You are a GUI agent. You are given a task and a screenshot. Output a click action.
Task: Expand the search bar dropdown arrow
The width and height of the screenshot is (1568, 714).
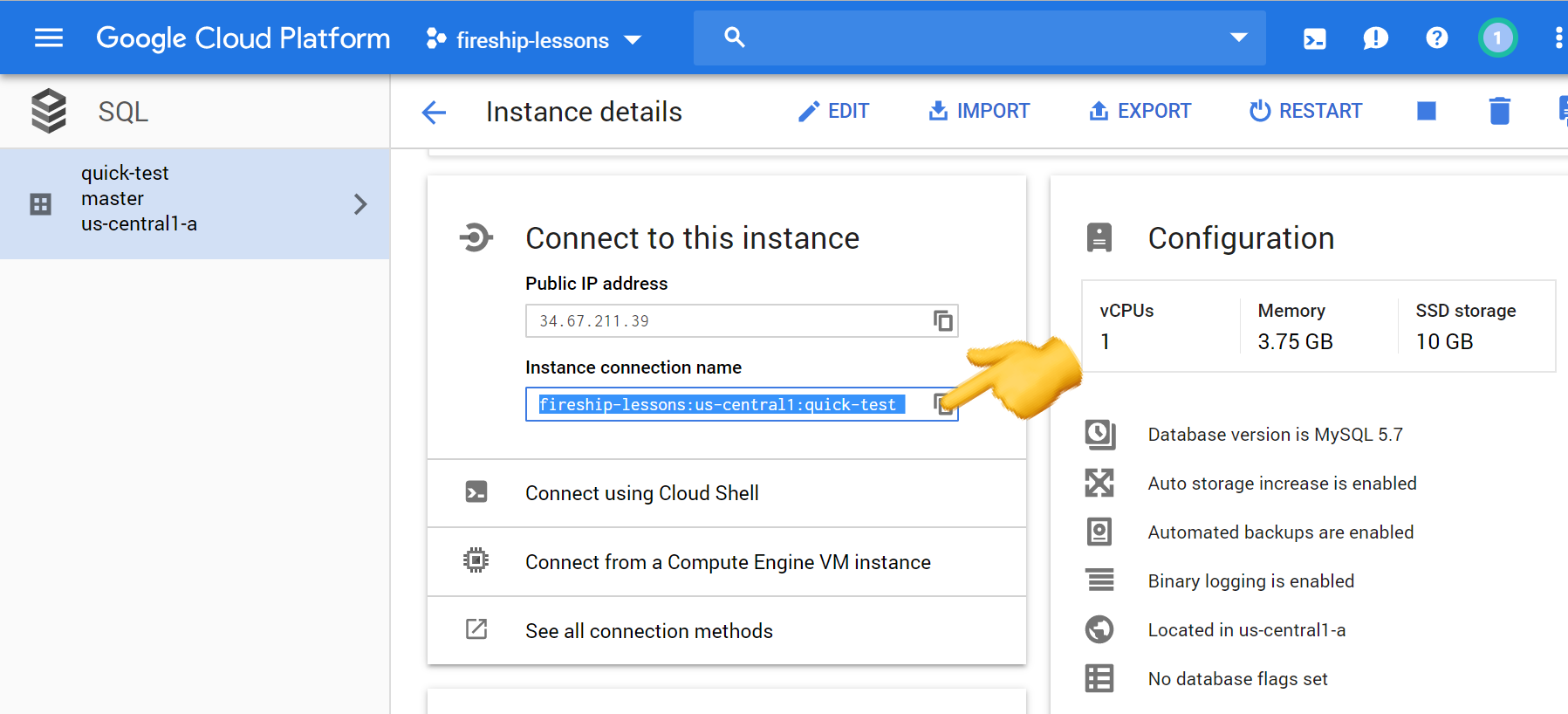pyautogui.click(x=1238, y=38)
